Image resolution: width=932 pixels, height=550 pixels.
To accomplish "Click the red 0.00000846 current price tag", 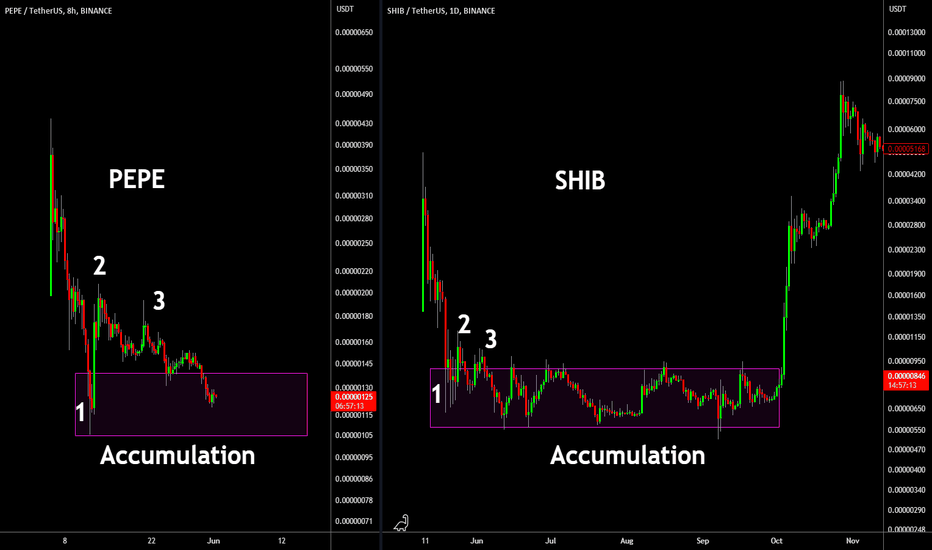I will click(x=906, y=381).
